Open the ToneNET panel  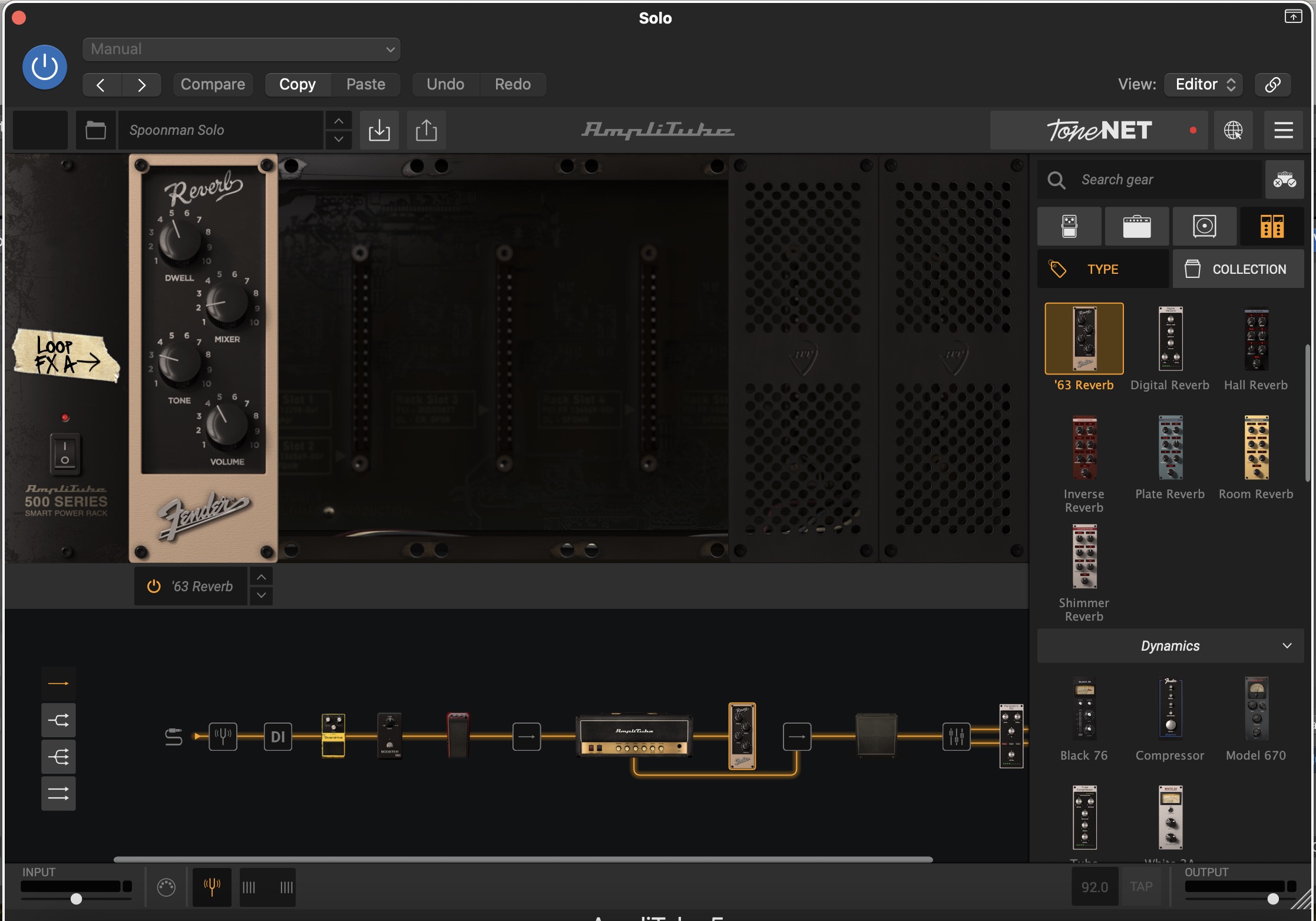click(x=1099, y=130)
